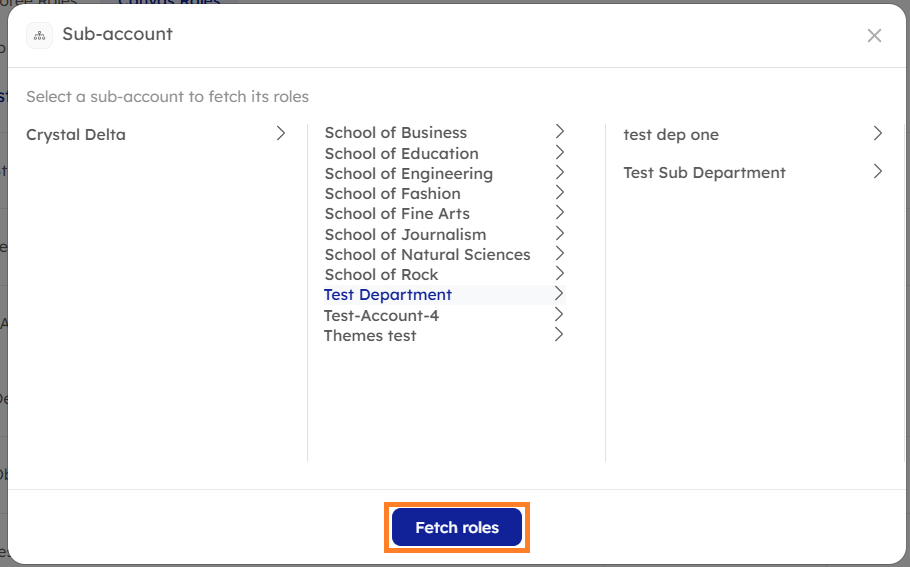Select School of Business sub-account
Viewport: 910px width, 567px height.
click(396, 133)
